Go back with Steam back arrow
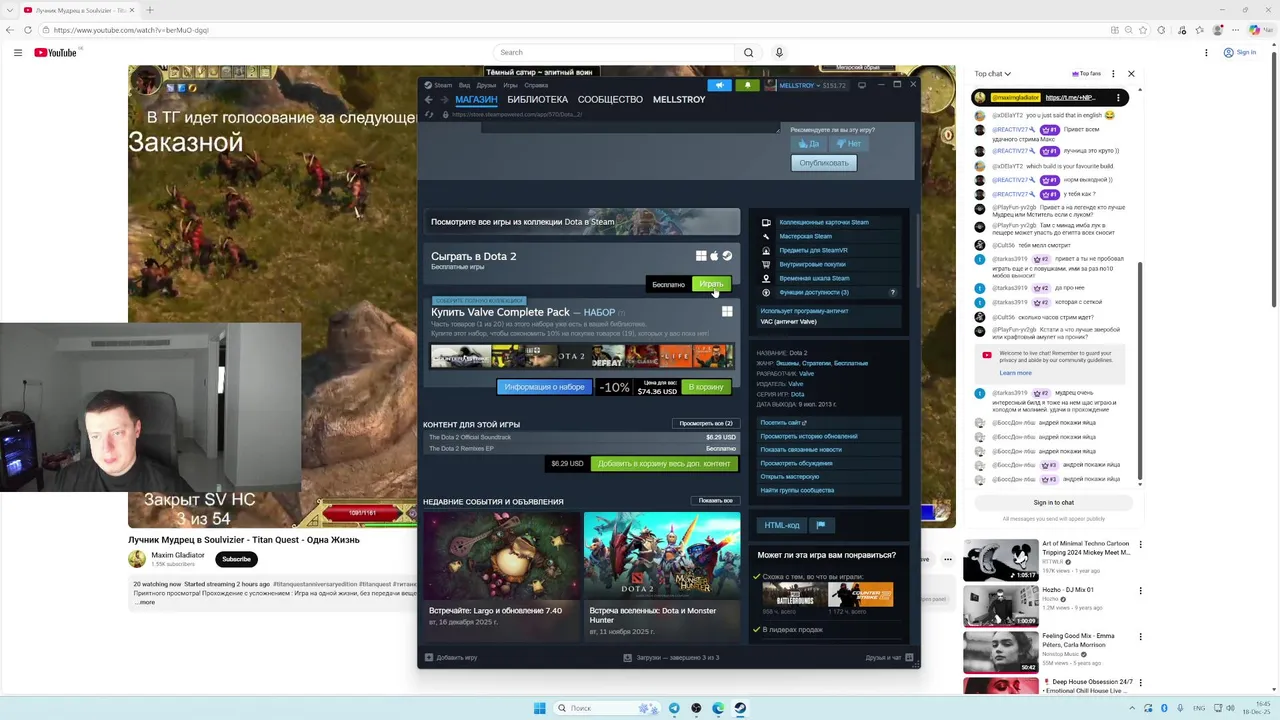This screenshot has height=720, width=1280. point(428,100)
